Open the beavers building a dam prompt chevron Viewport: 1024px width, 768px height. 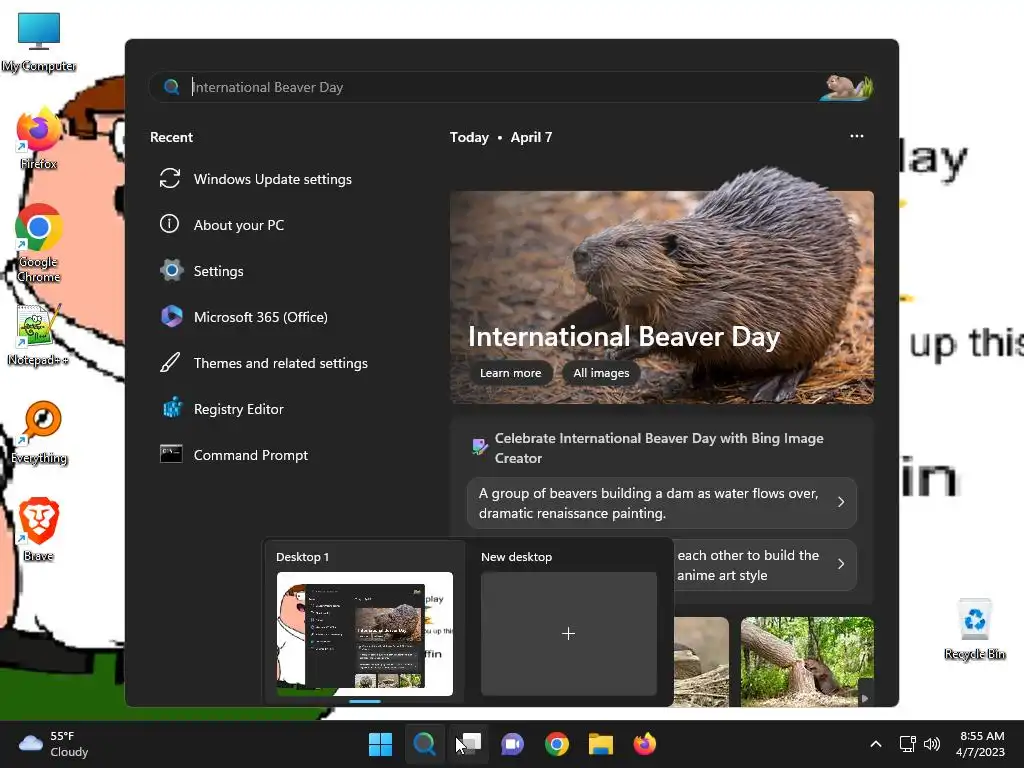coord(841,502)
